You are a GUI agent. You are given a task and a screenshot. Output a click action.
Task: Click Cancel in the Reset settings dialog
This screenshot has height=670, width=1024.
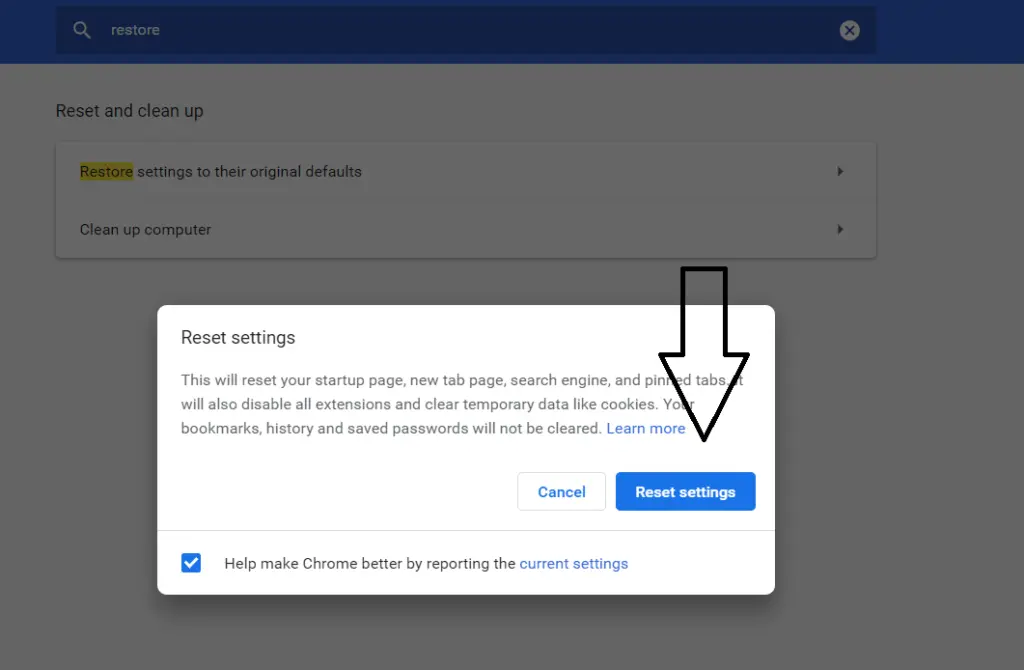[x=561, y=491]
